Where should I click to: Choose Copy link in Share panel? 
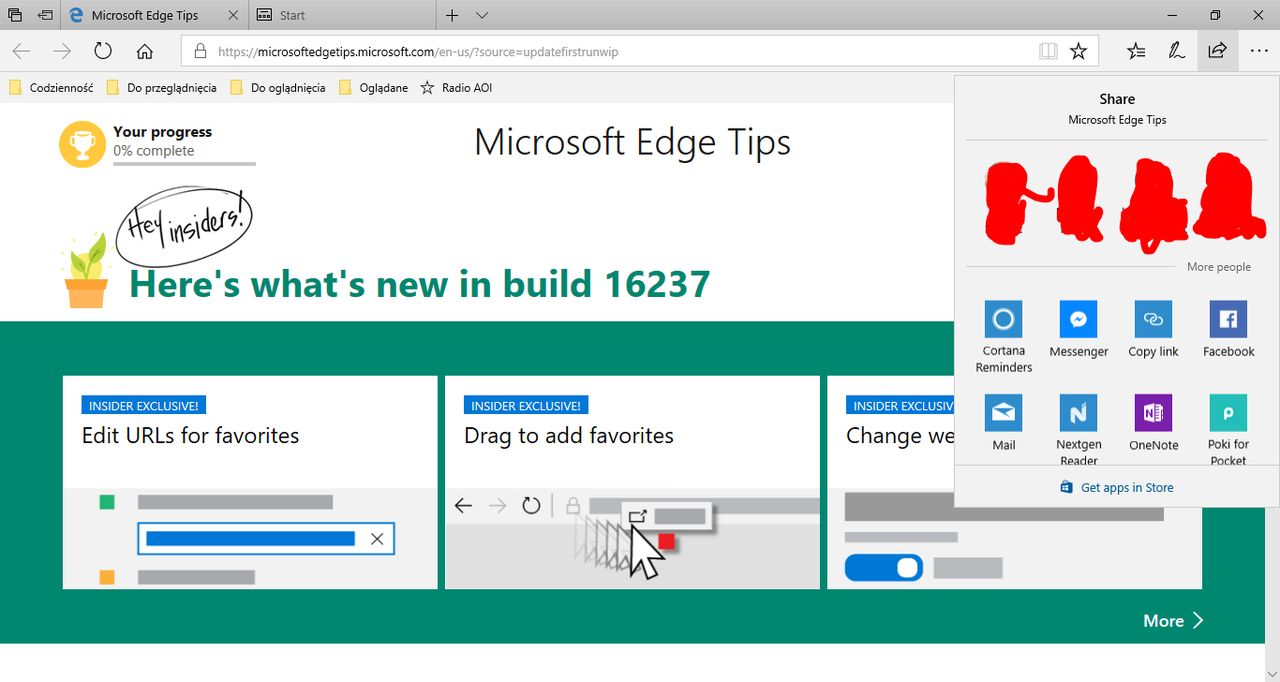(x=1153, y=330)
